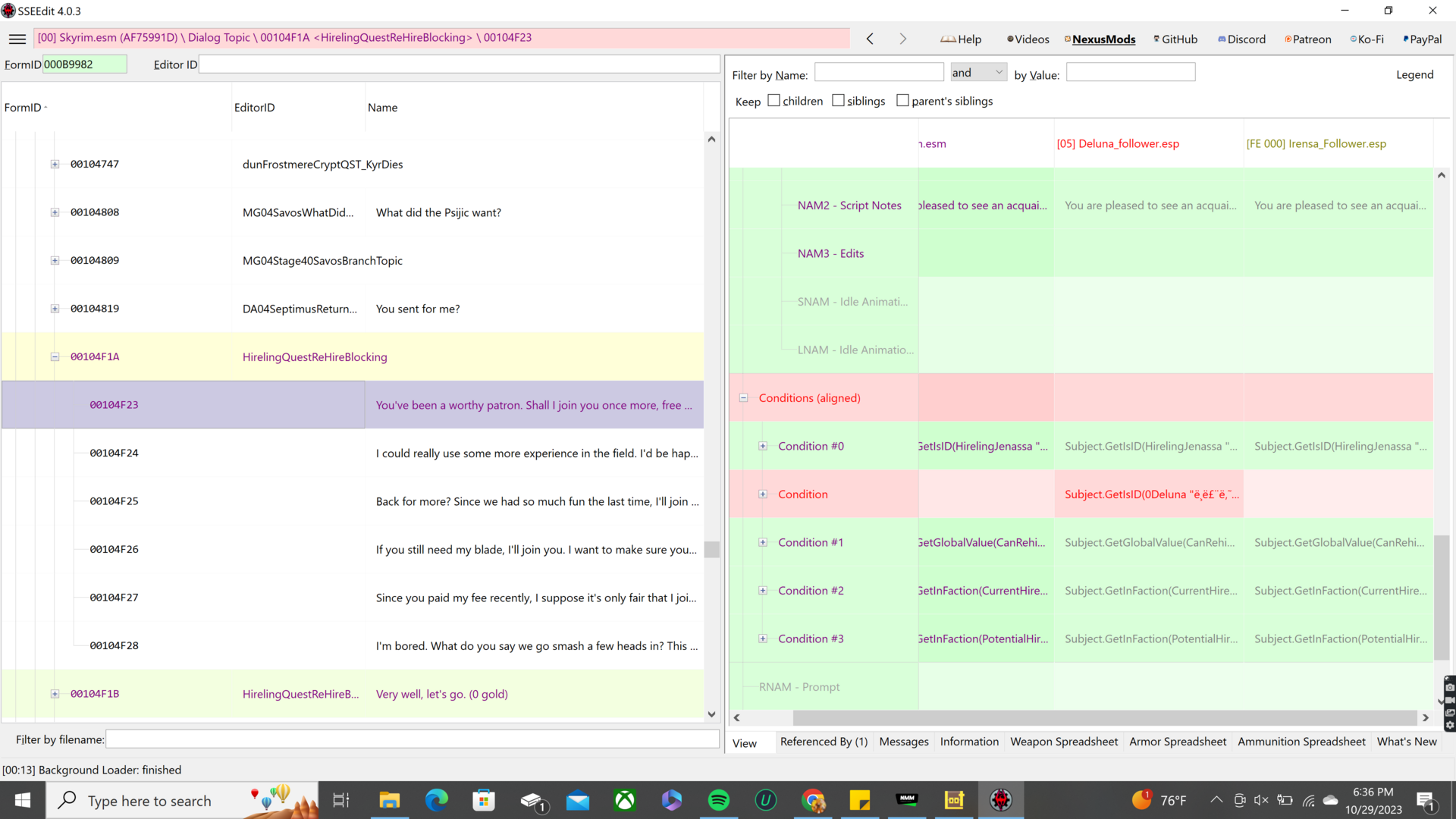Click the record view horizontal scrollbar
1456x819 pixels.
click(x=1104, y=717)
